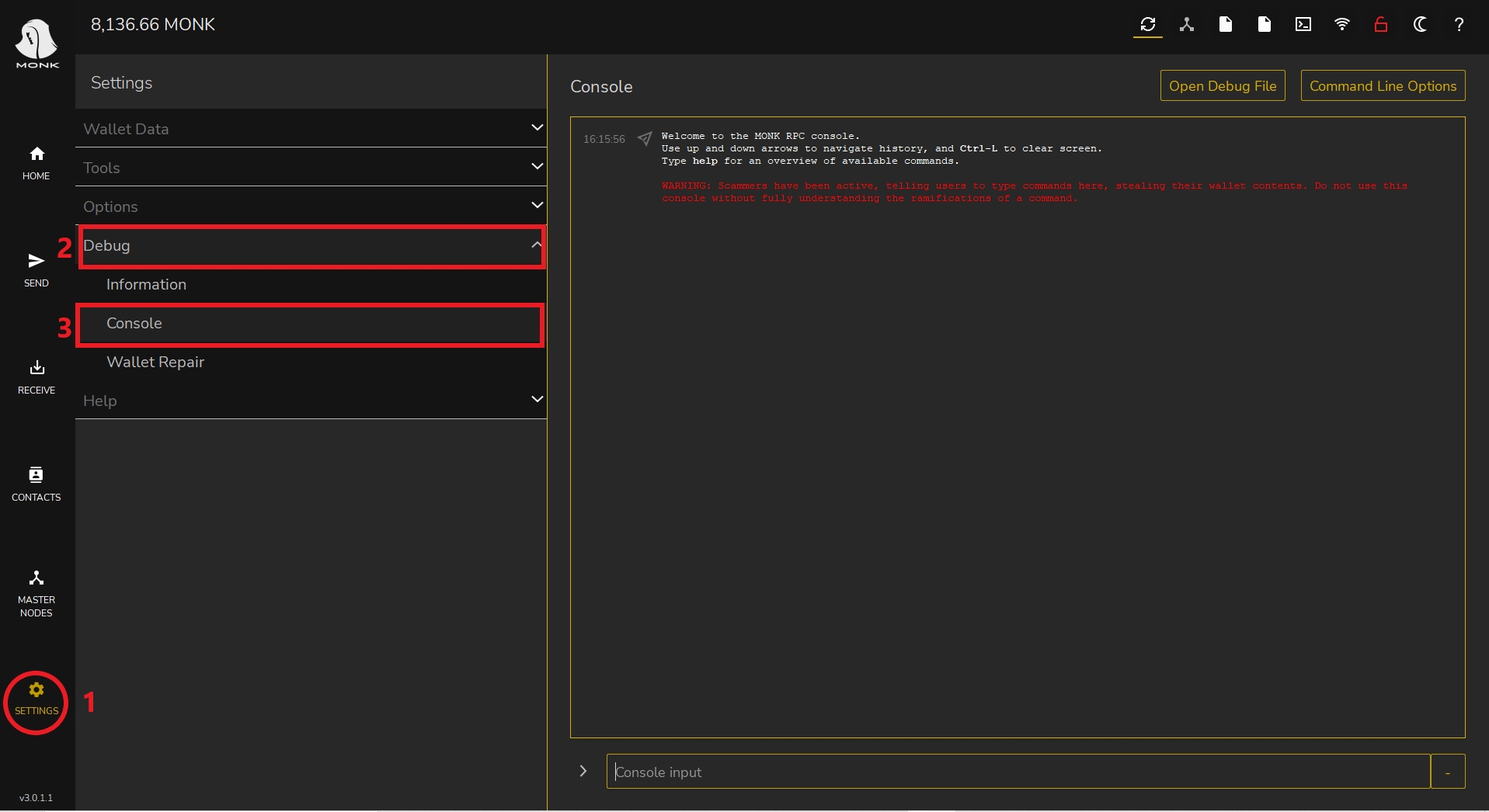Open the Information submenu item

point(311,284)
